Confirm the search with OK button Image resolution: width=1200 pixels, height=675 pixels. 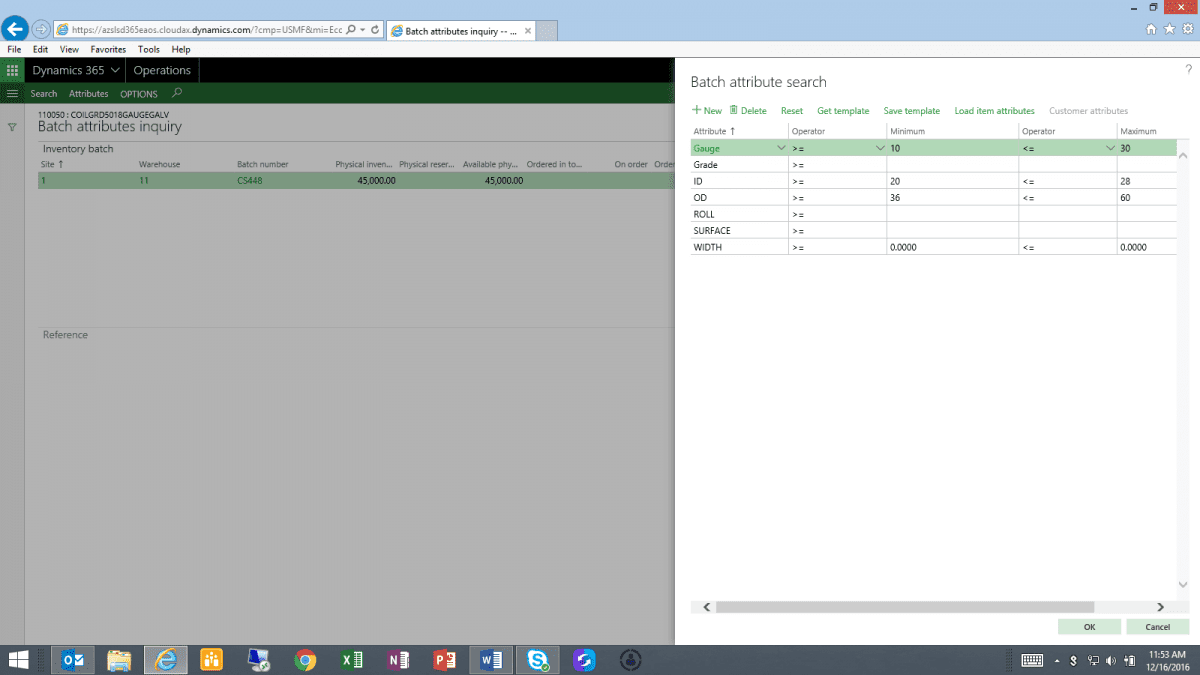(1089, 627)
